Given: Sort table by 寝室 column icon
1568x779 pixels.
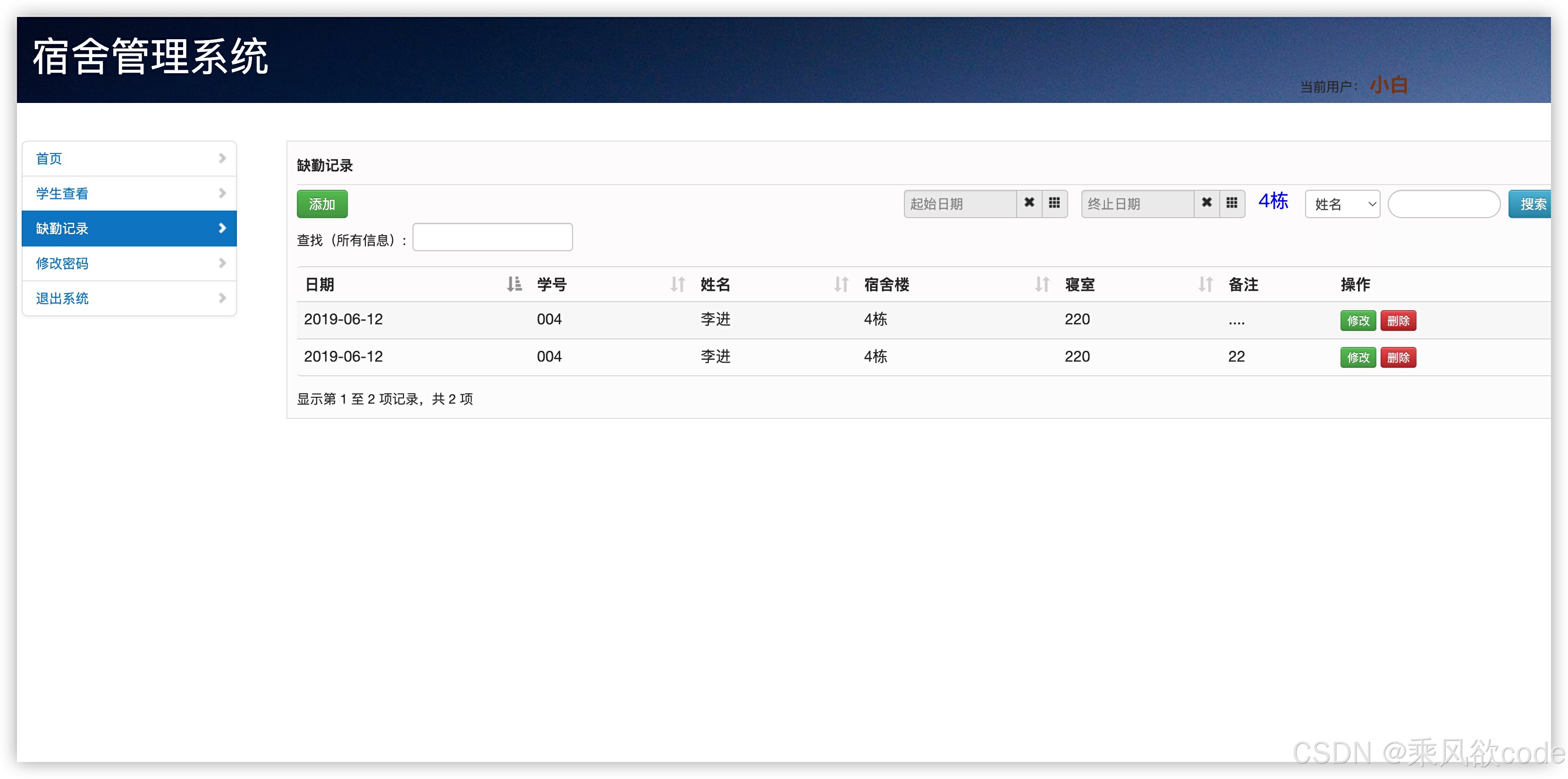Looking at the screenshot, I should coord(1205,284).
